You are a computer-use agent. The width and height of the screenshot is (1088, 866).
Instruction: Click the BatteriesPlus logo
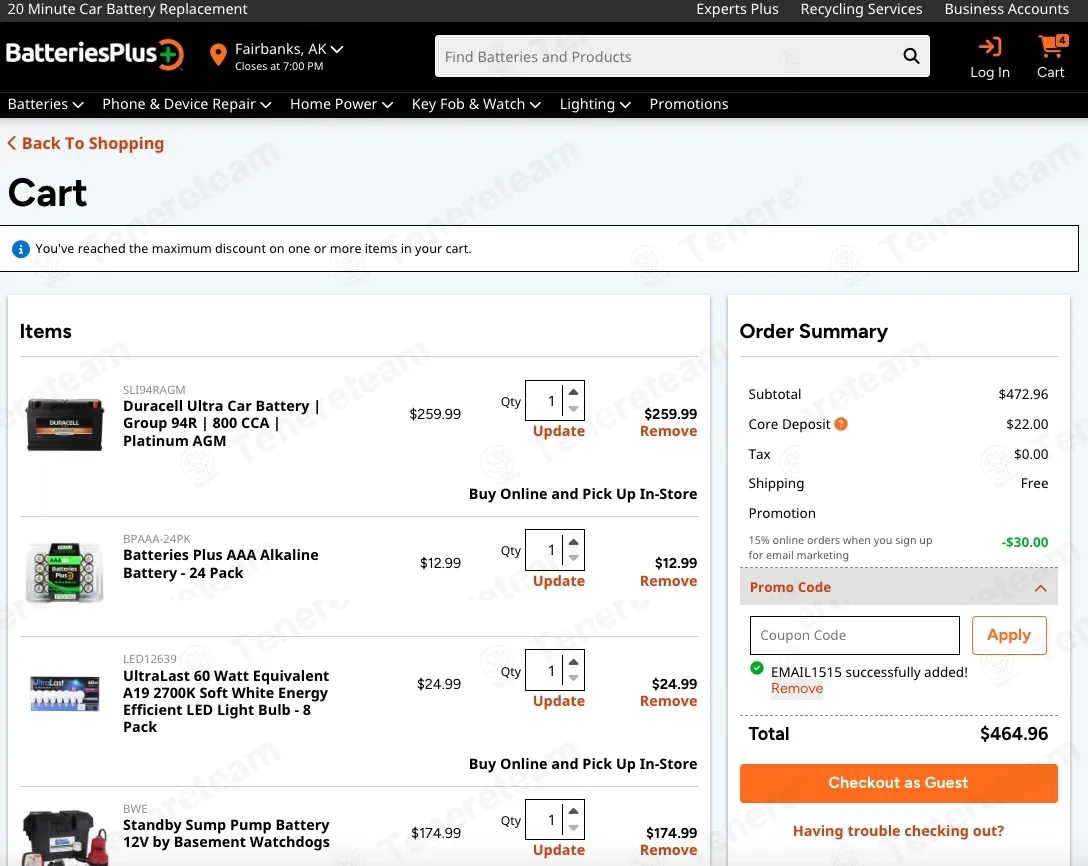[x=95, y=54]
